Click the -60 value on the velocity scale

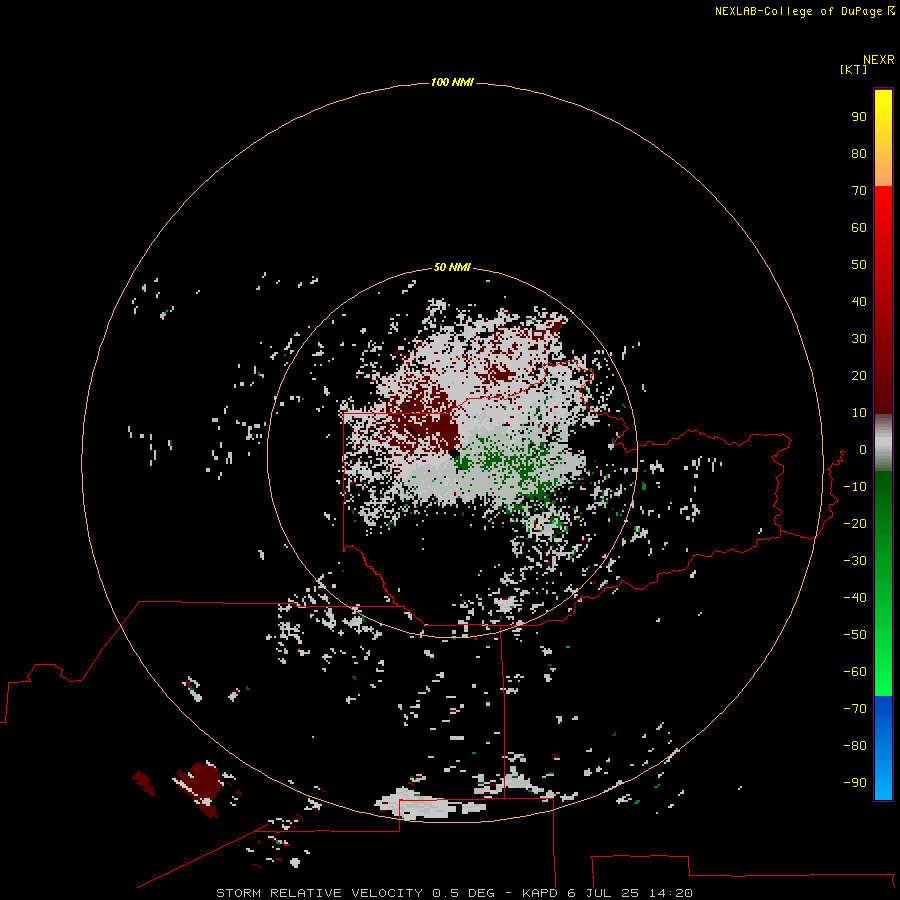(x=855, y=672)
